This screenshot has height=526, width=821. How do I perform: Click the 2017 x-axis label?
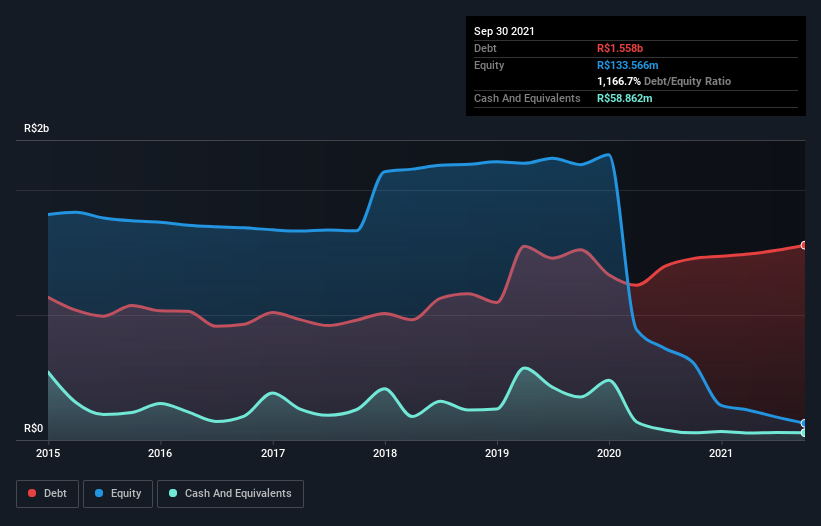coord(273,453)
